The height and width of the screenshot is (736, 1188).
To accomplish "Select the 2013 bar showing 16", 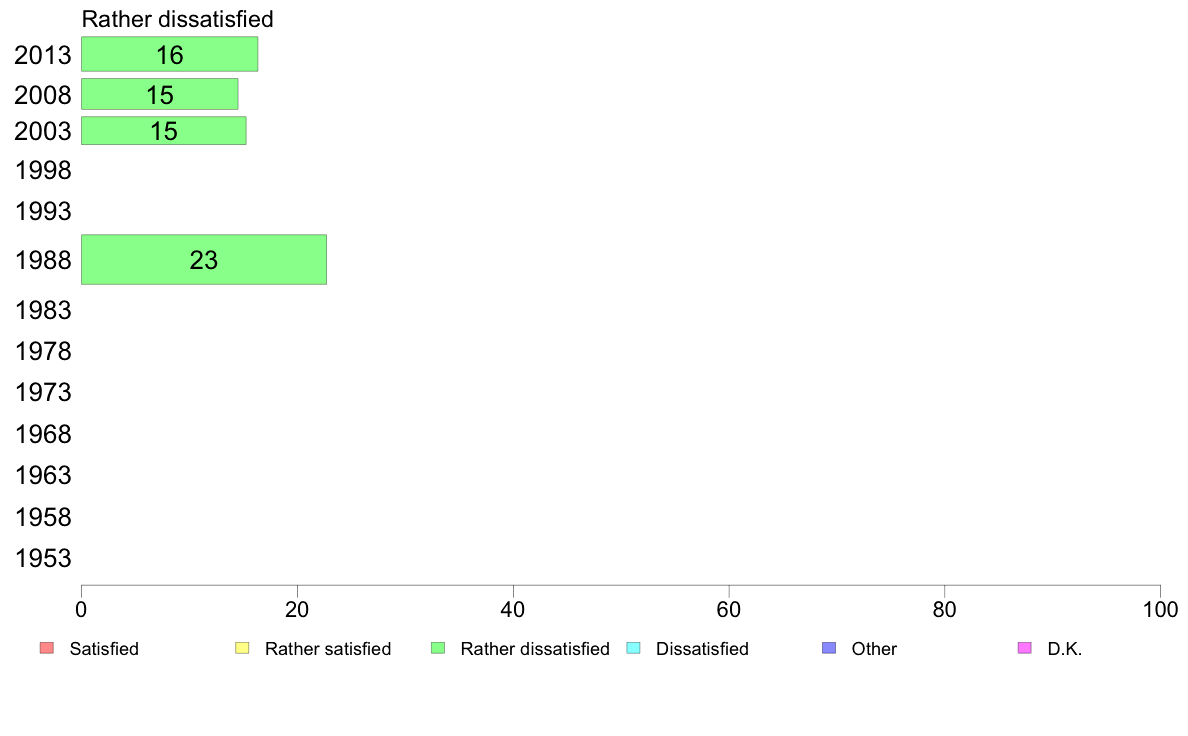I will [x=170, y=54].
